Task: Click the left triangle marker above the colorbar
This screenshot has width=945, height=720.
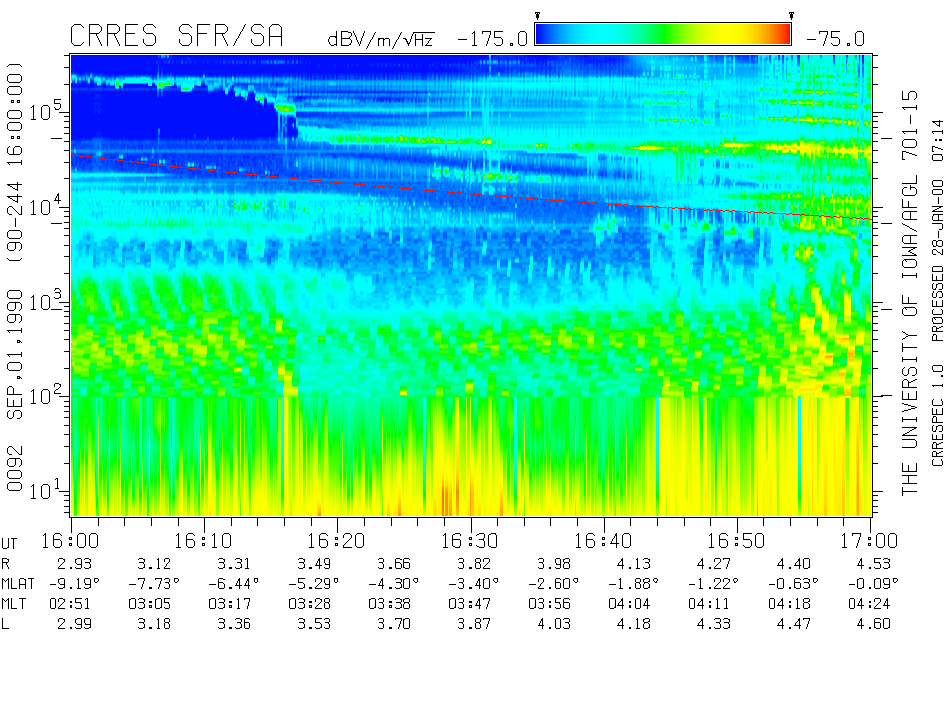Action: (x=537, y=16)
